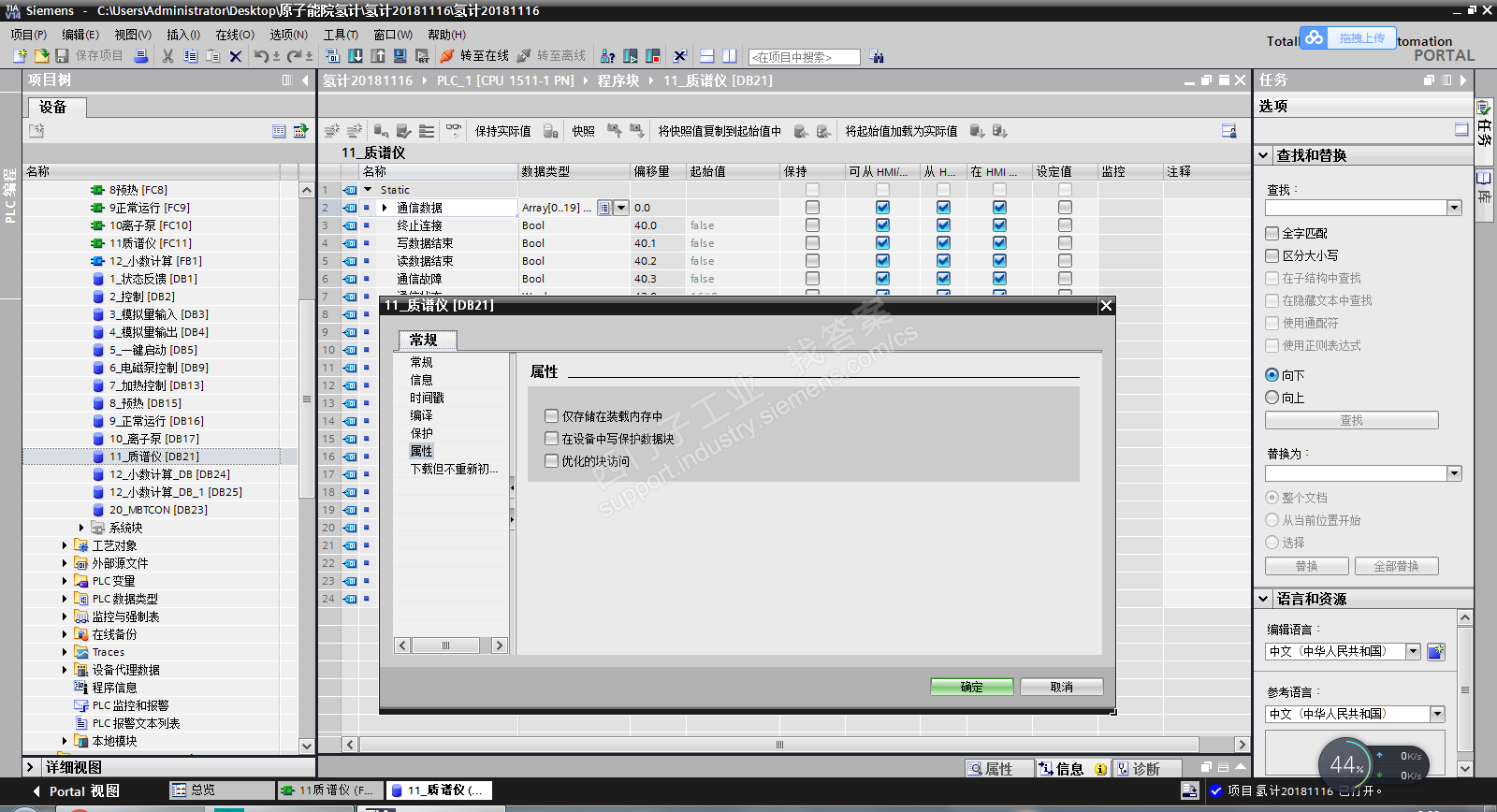The image size is (1497, 812).
Task: Select 7_加热控制 [DB13] in project tree
Action: 156,385
